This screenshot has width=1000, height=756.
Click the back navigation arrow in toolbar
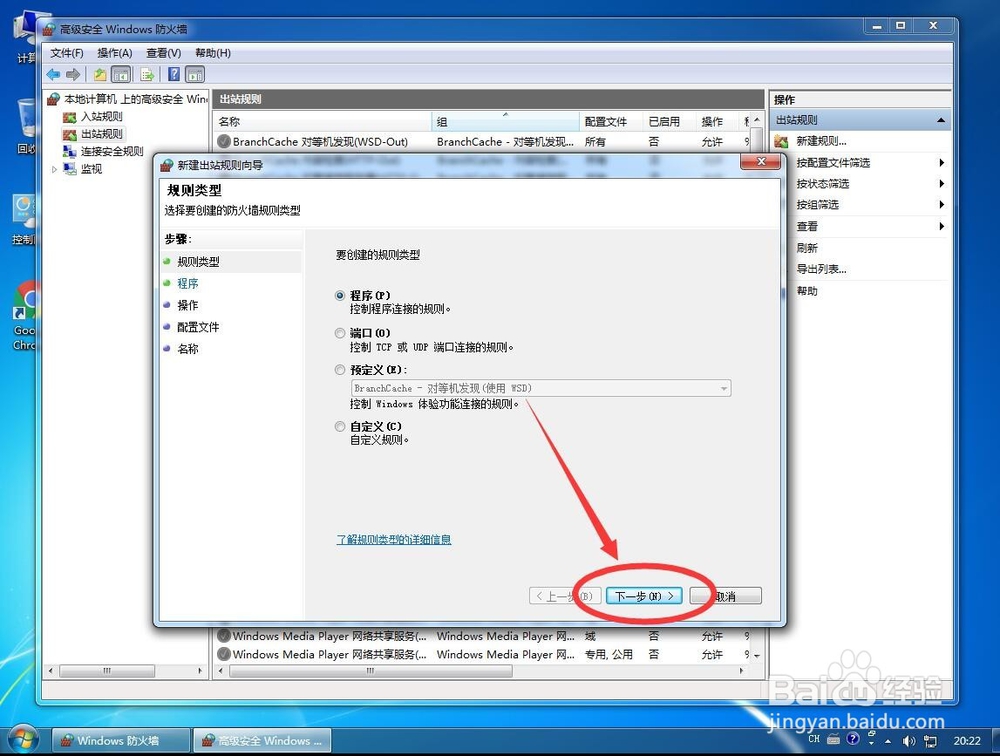coord(53,74)
